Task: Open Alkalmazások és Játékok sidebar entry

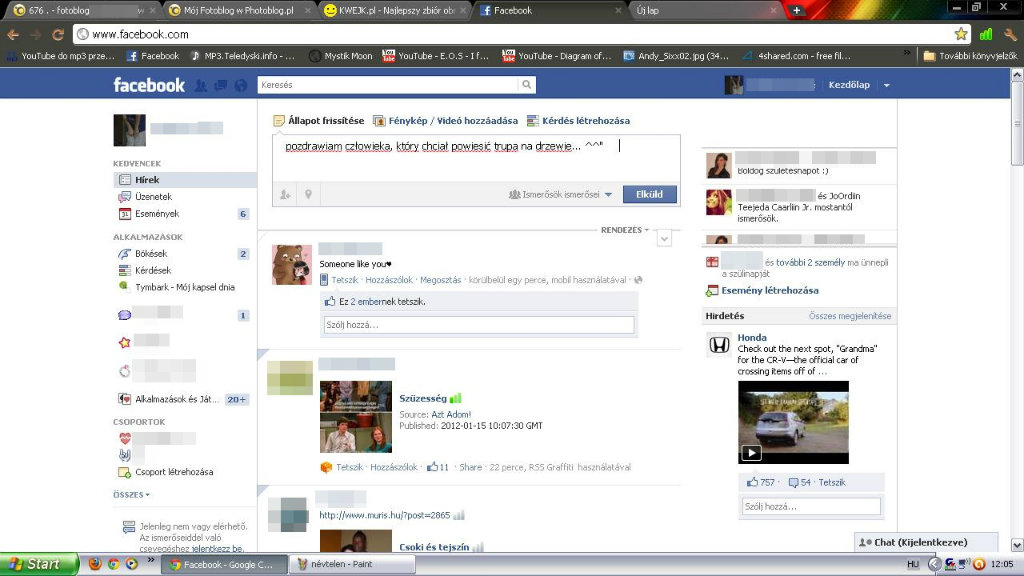Action: coord(176,399)
